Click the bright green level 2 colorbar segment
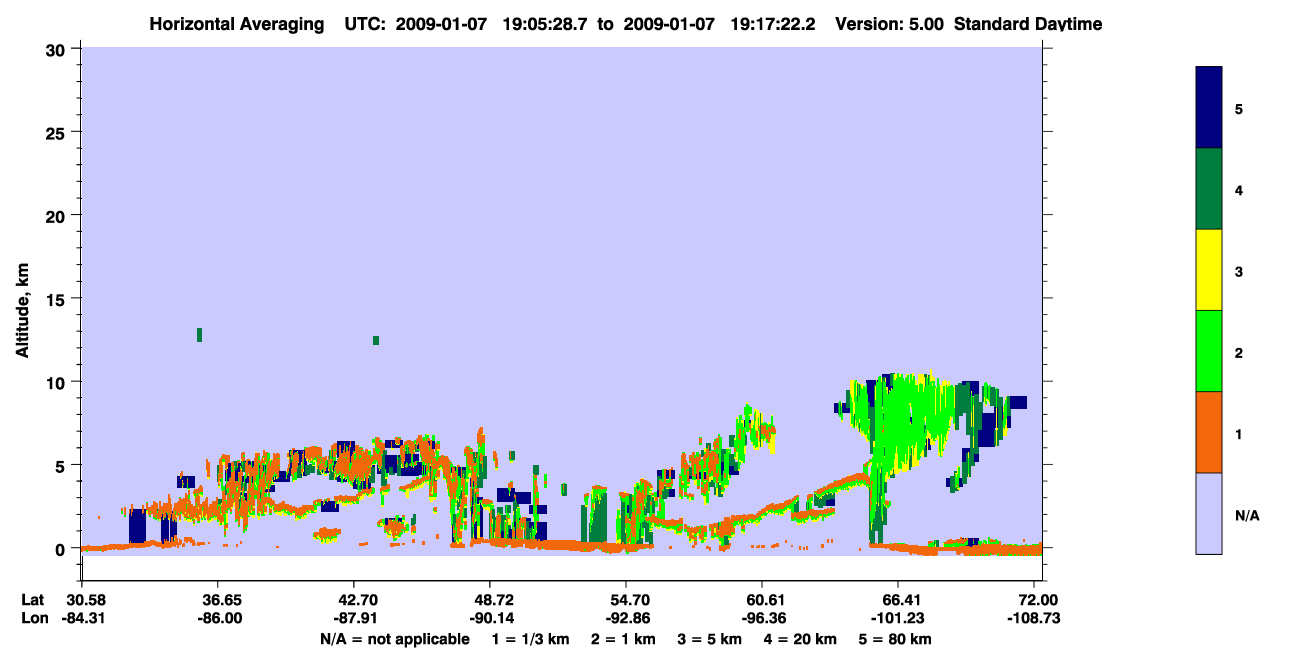 (1209, 350)
